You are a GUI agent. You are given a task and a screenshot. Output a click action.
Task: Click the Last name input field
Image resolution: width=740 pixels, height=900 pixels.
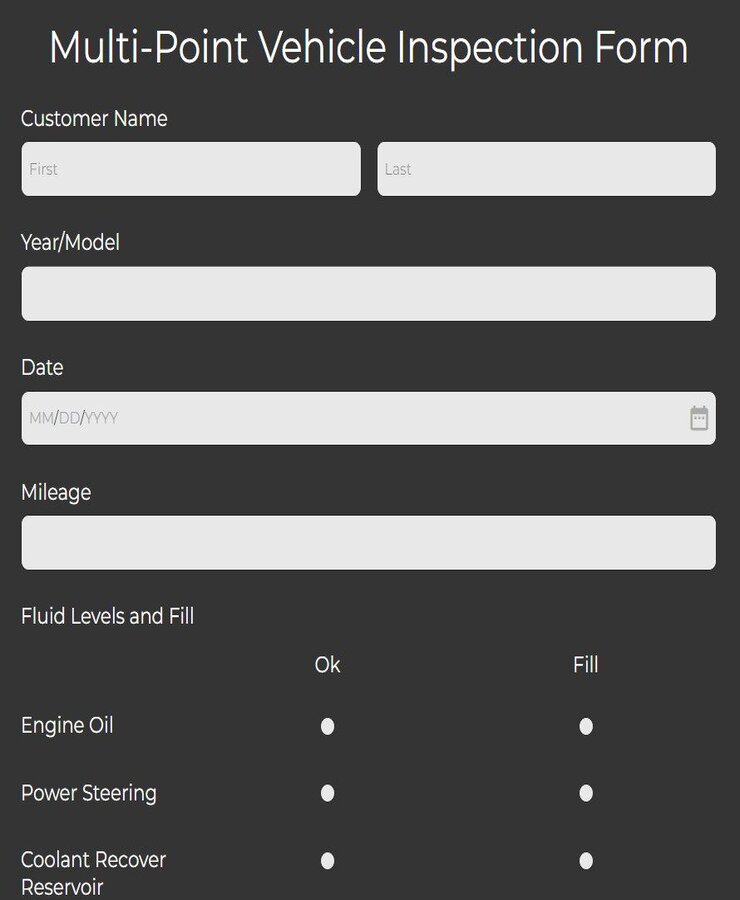pyautogui.click(x=546, y=168)
